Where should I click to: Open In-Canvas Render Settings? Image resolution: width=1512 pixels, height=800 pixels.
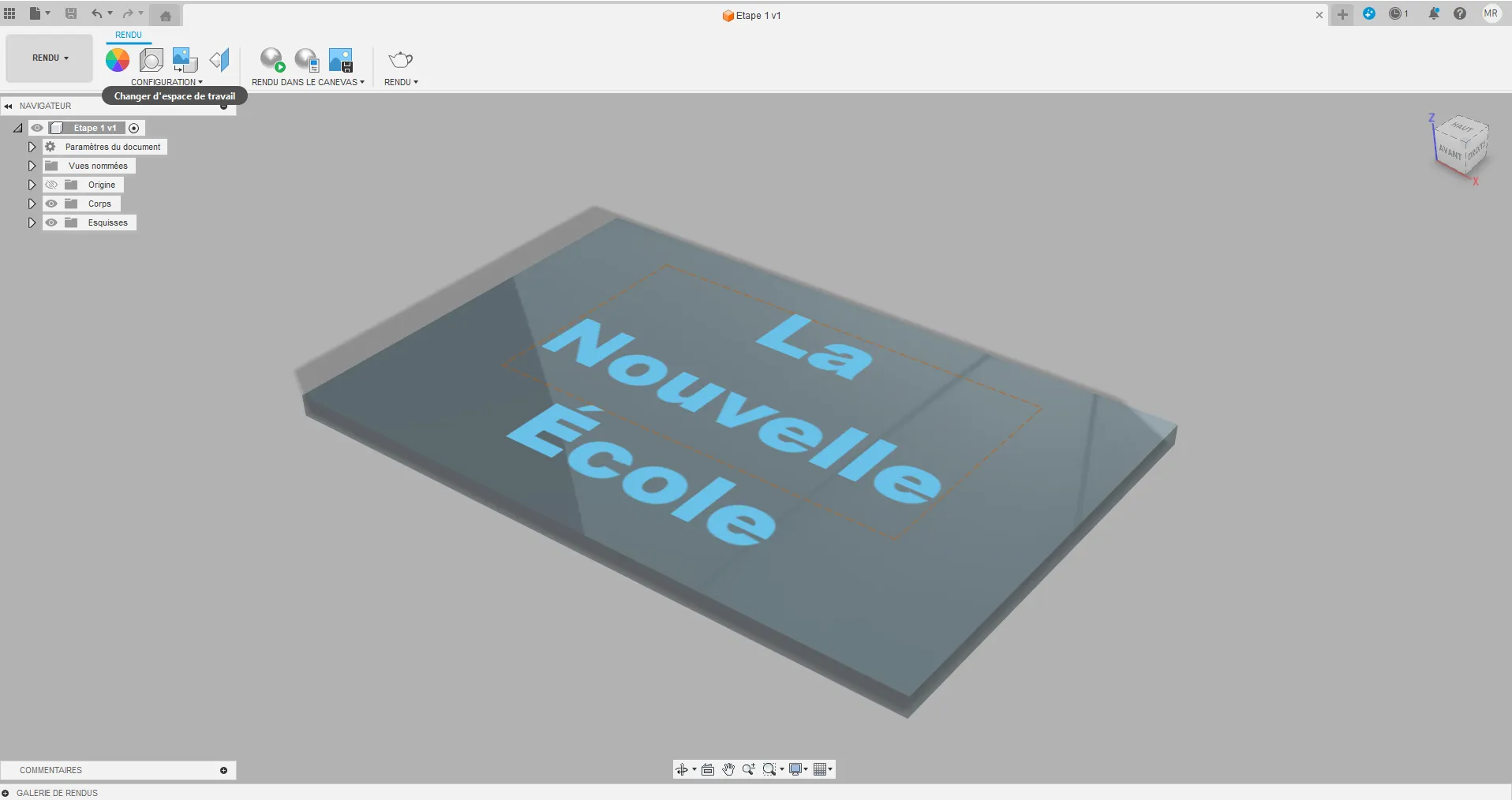coord(306,60)
